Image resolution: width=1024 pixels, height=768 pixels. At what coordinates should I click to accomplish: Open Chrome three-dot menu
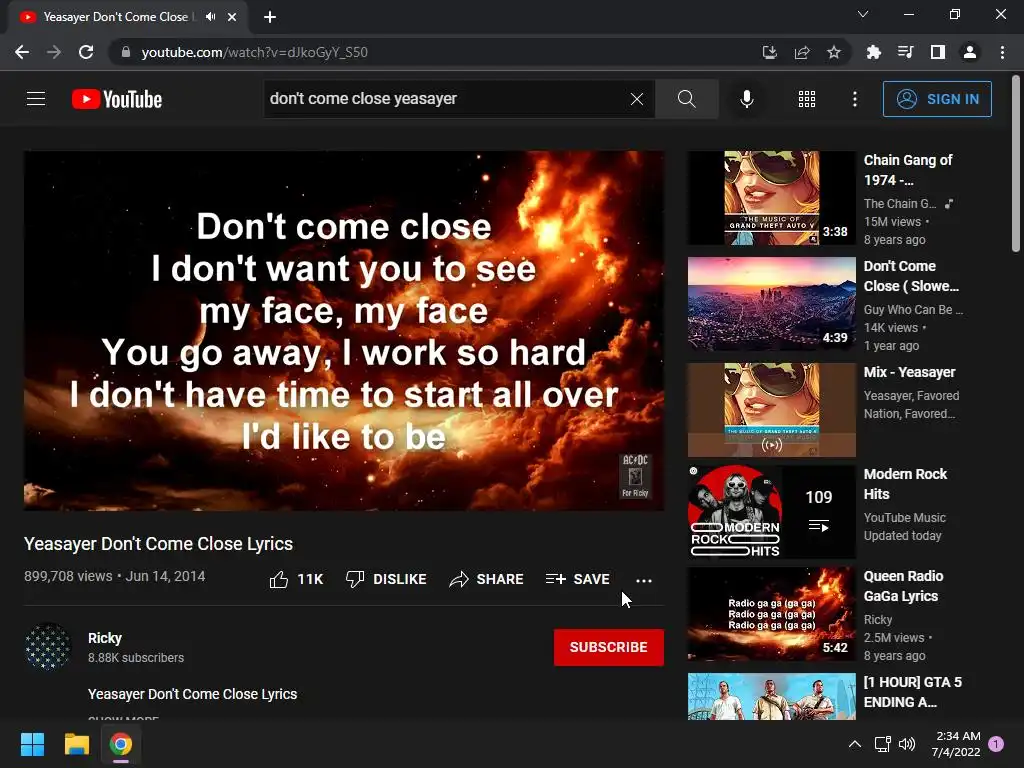1002,52
